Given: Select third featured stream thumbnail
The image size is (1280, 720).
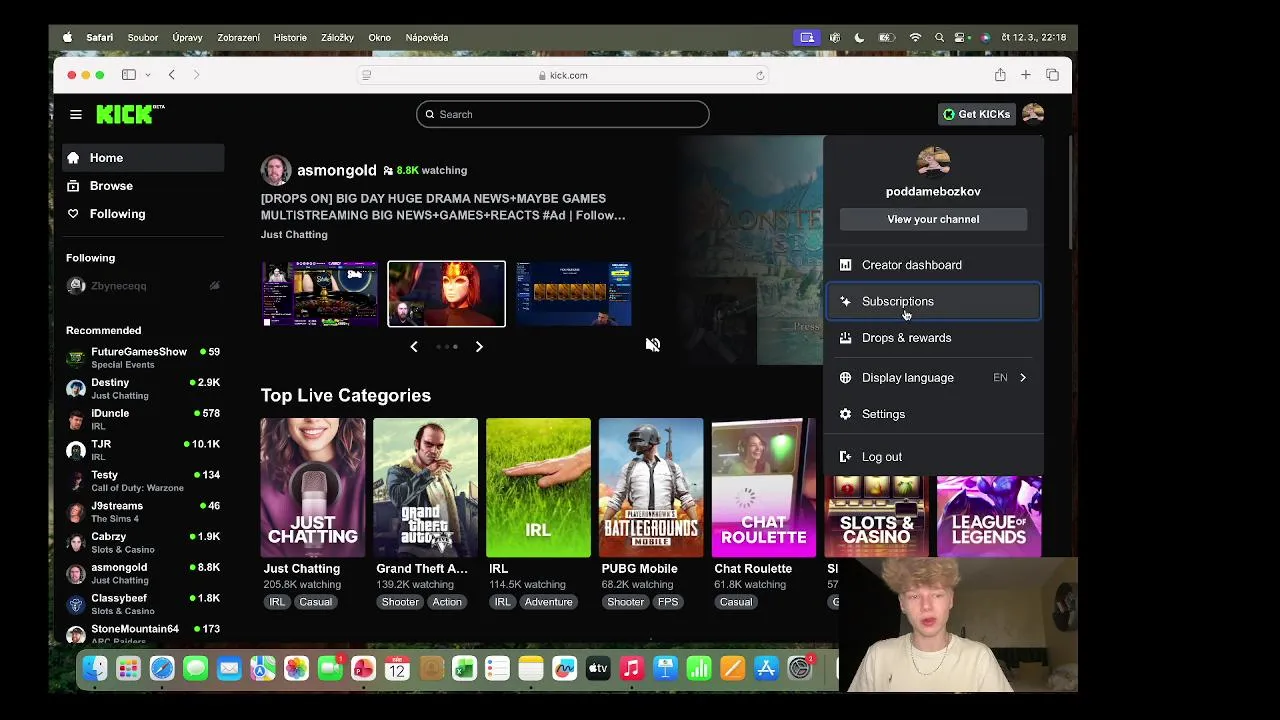Looking at the screenshot, I should [574, 294].
